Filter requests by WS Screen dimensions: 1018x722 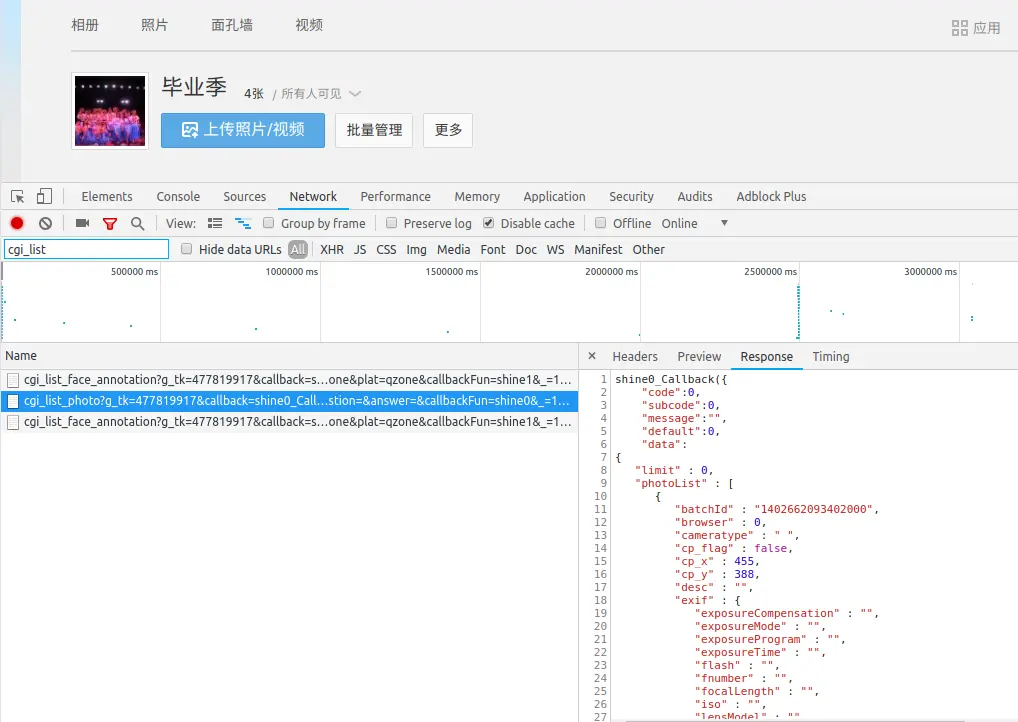(555, 249)
